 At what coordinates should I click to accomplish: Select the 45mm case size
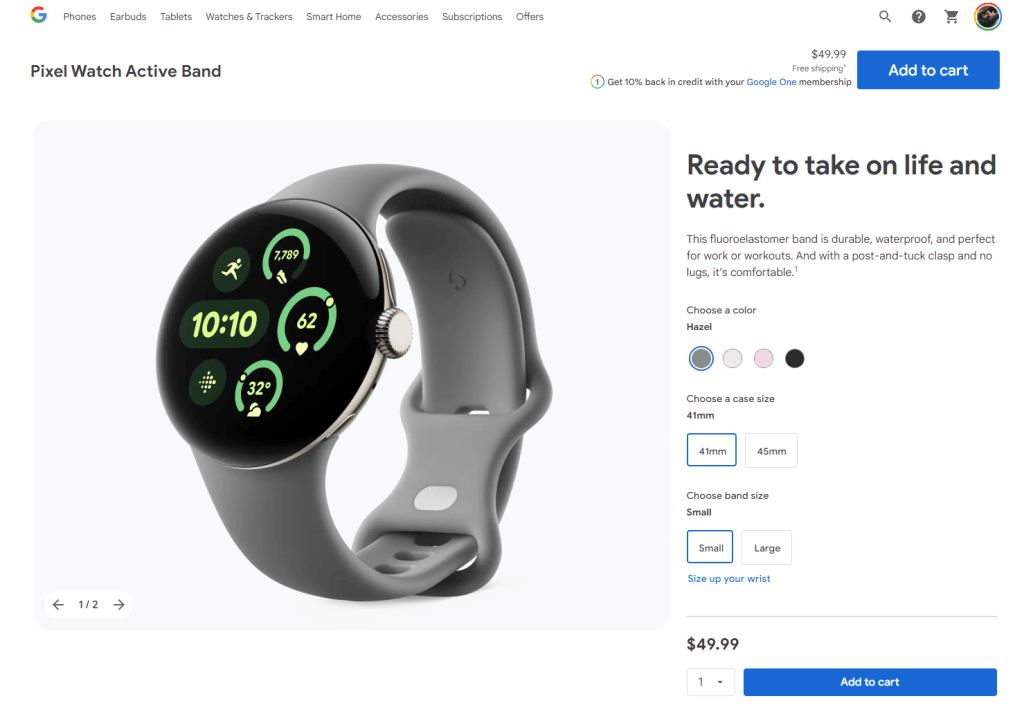coord(771,451)
